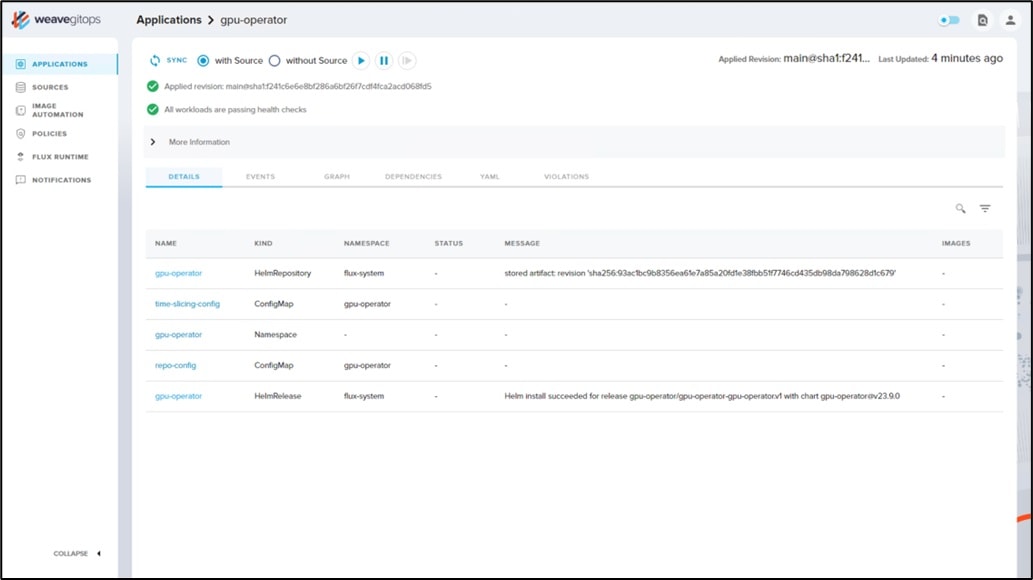Click the Message column header
The height and width of the screenshot is (580, 1033).
pos(522,243)
